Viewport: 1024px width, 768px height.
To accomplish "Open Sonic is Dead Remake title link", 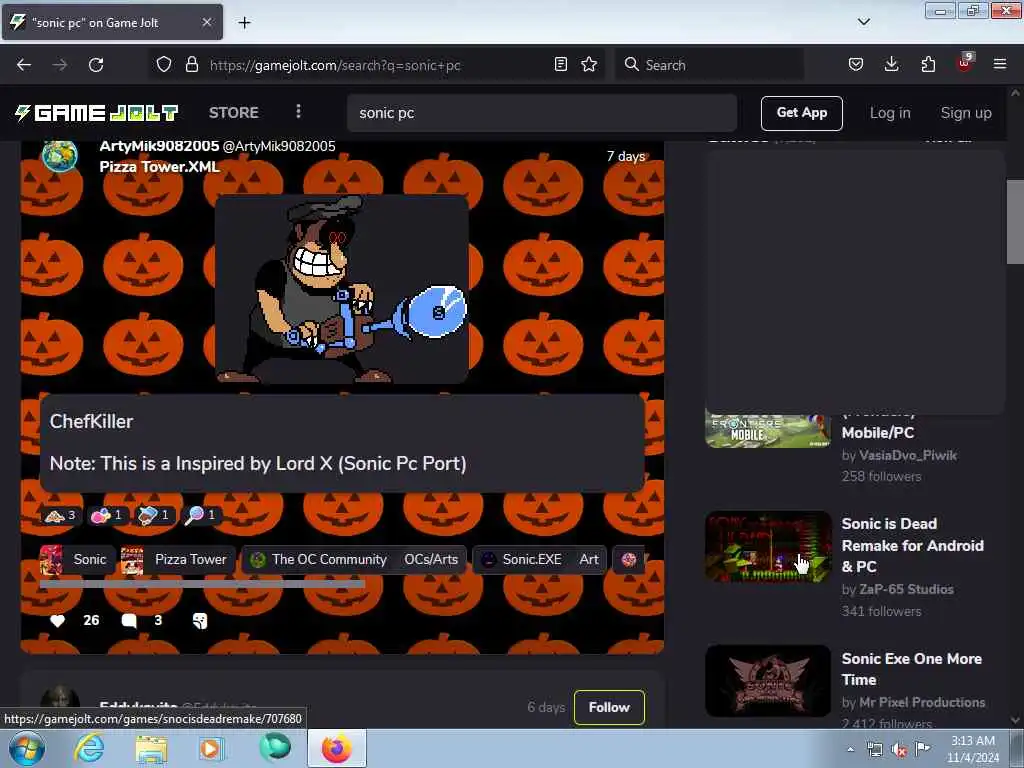I will pyautogui.click(x=912, y=545).
